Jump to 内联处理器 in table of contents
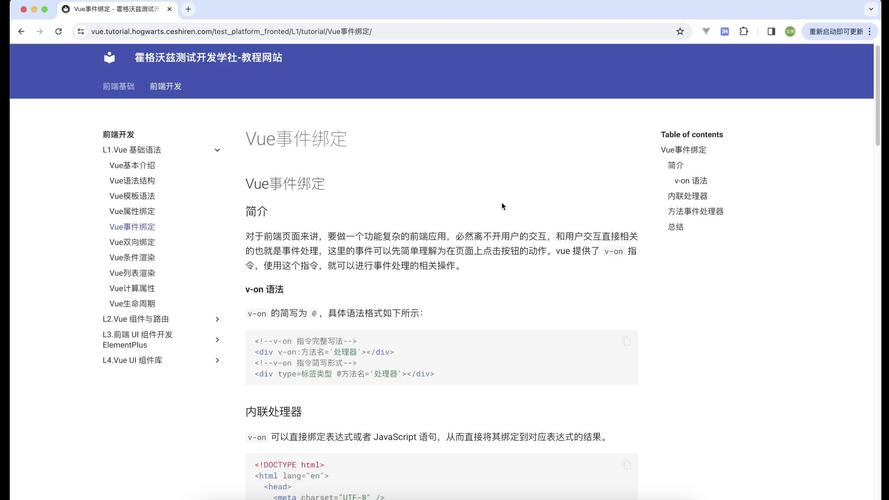The width and height of the screenshot is (889, 500). click(x=687, y=196)
